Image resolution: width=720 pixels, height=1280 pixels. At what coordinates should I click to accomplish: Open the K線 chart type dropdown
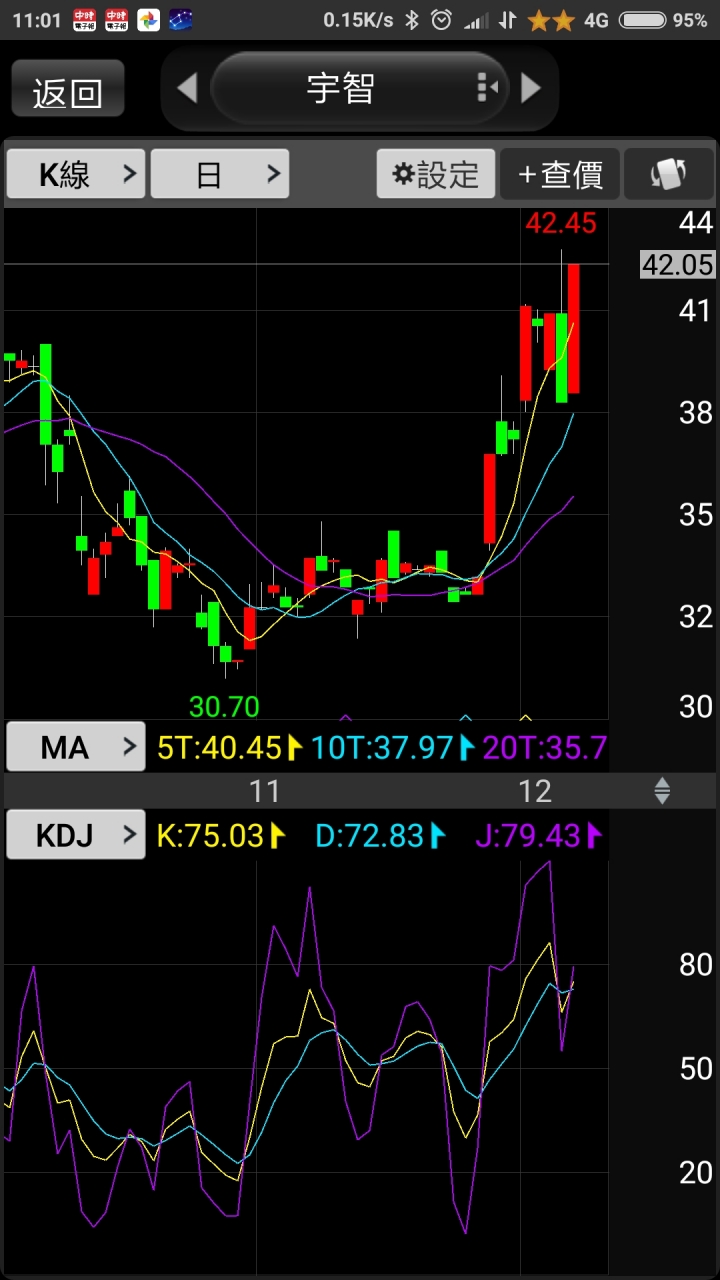[x=77, y=174]
